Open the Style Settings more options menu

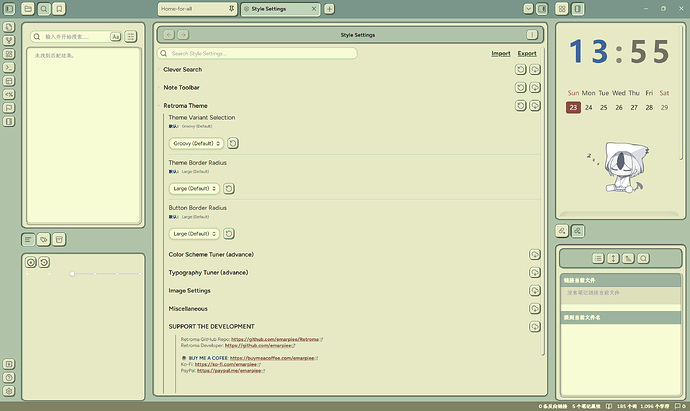click(x=532, y=35)
